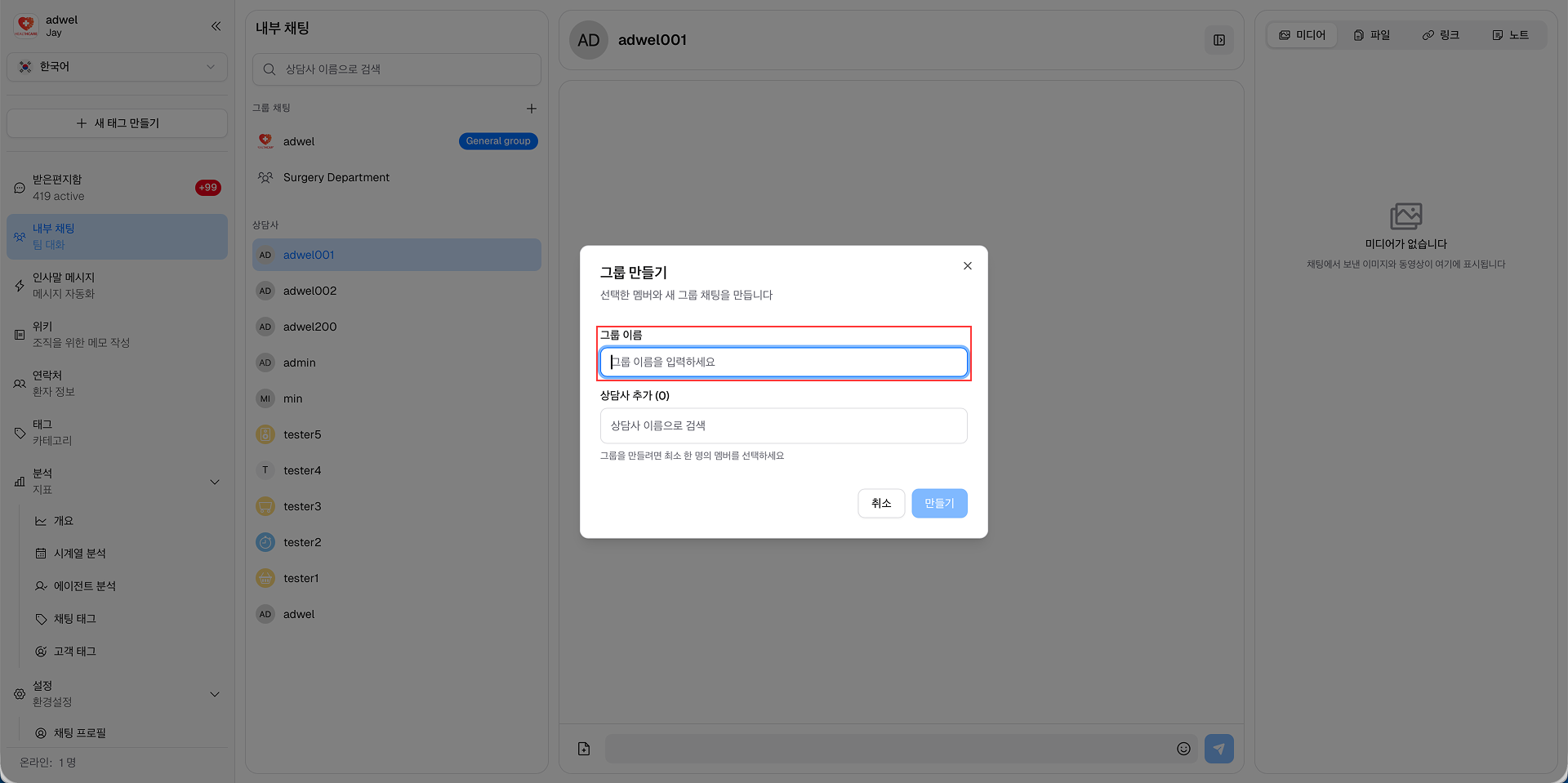Toggle the 인사말 메시지 automation section
This screenshot has height=783, width=1568.
tap(117, 285)
